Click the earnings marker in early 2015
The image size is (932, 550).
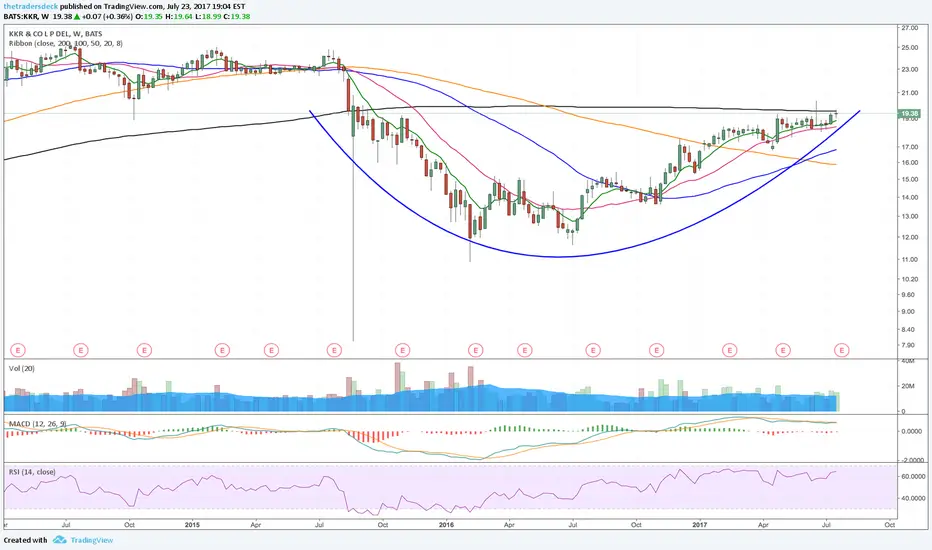click(x=222, y=350)
